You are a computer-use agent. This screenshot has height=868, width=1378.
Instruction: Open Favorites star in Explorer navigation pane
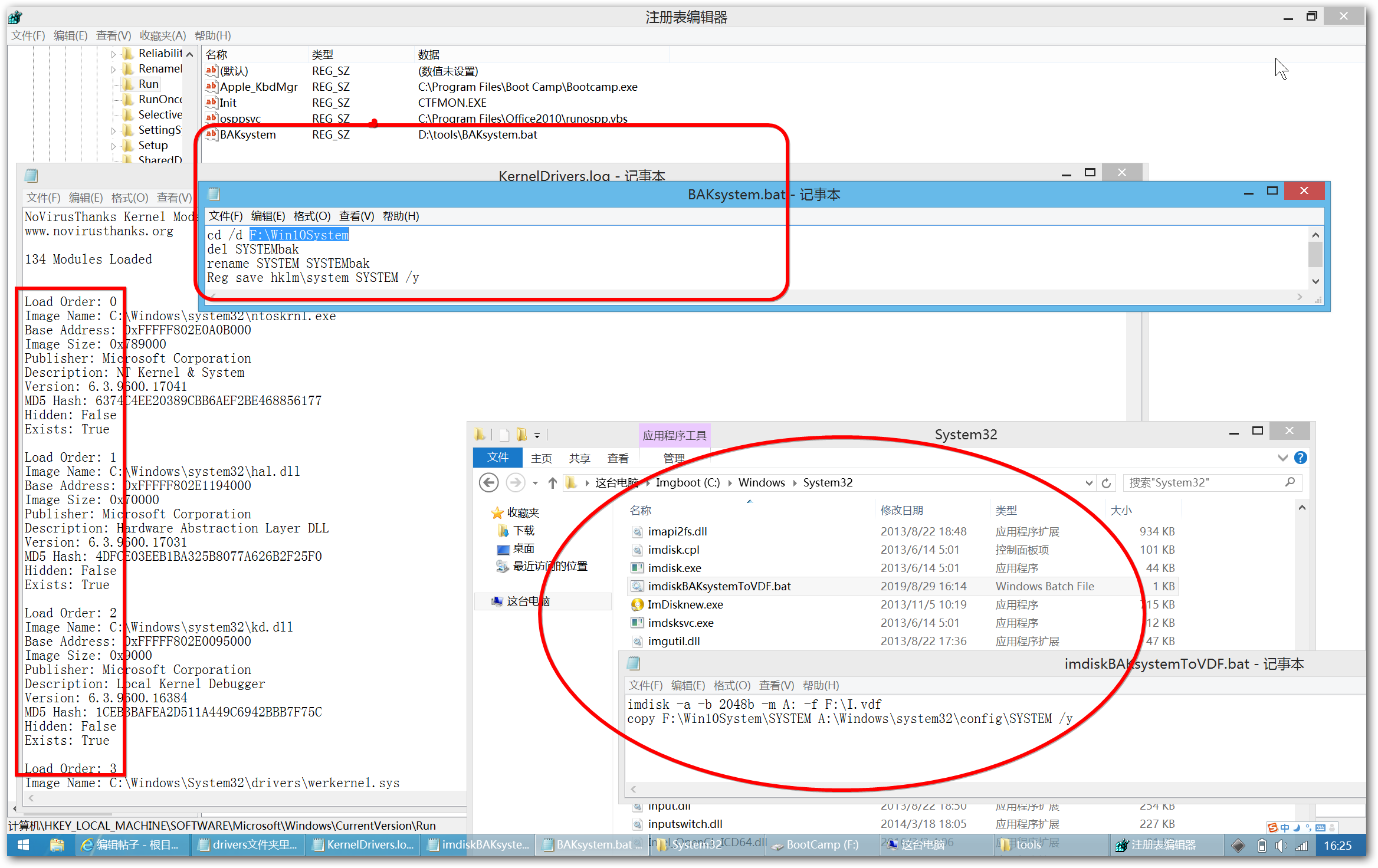point(497,513)
